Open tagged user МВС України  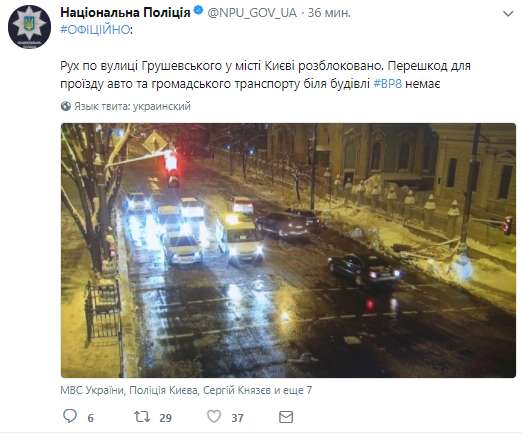point(92,390)
